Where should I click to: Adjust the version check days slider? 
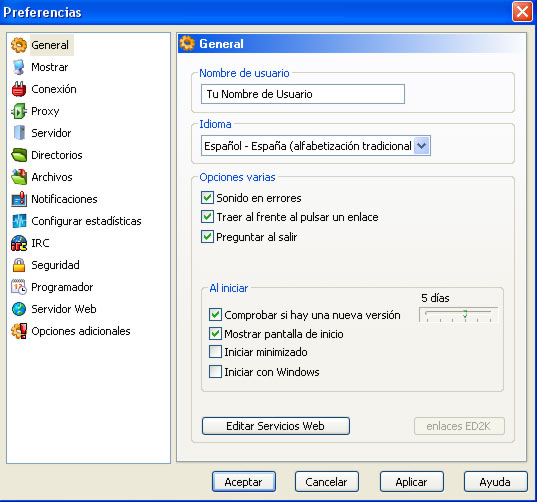(458, 314)
